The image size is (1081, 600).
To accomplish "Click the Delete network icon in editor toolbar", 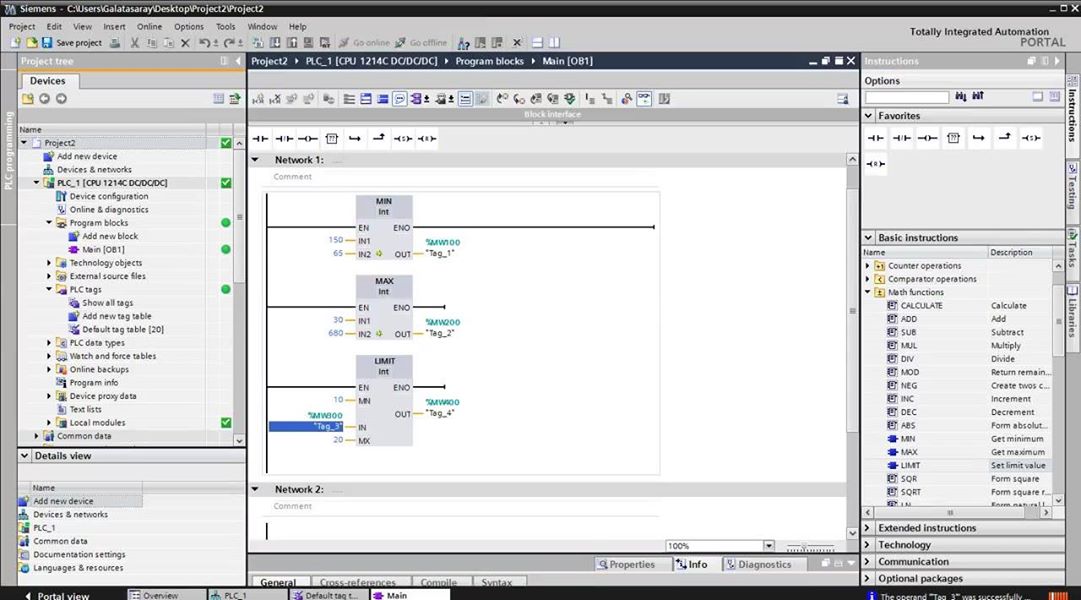I will tap(274, 99).
